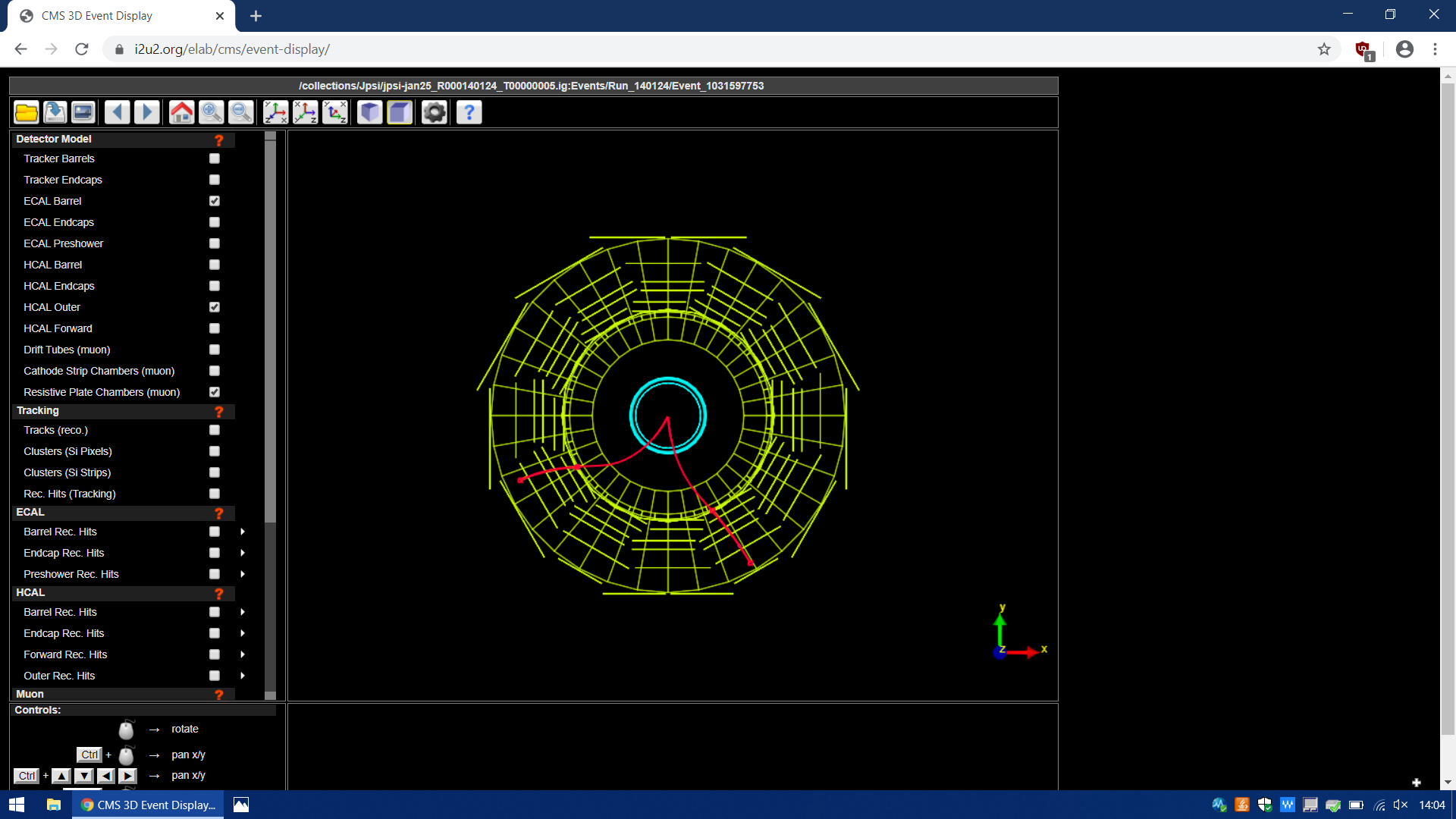Click the Tracking section help question mark
Screen dimensions: 1456x819
219,411
